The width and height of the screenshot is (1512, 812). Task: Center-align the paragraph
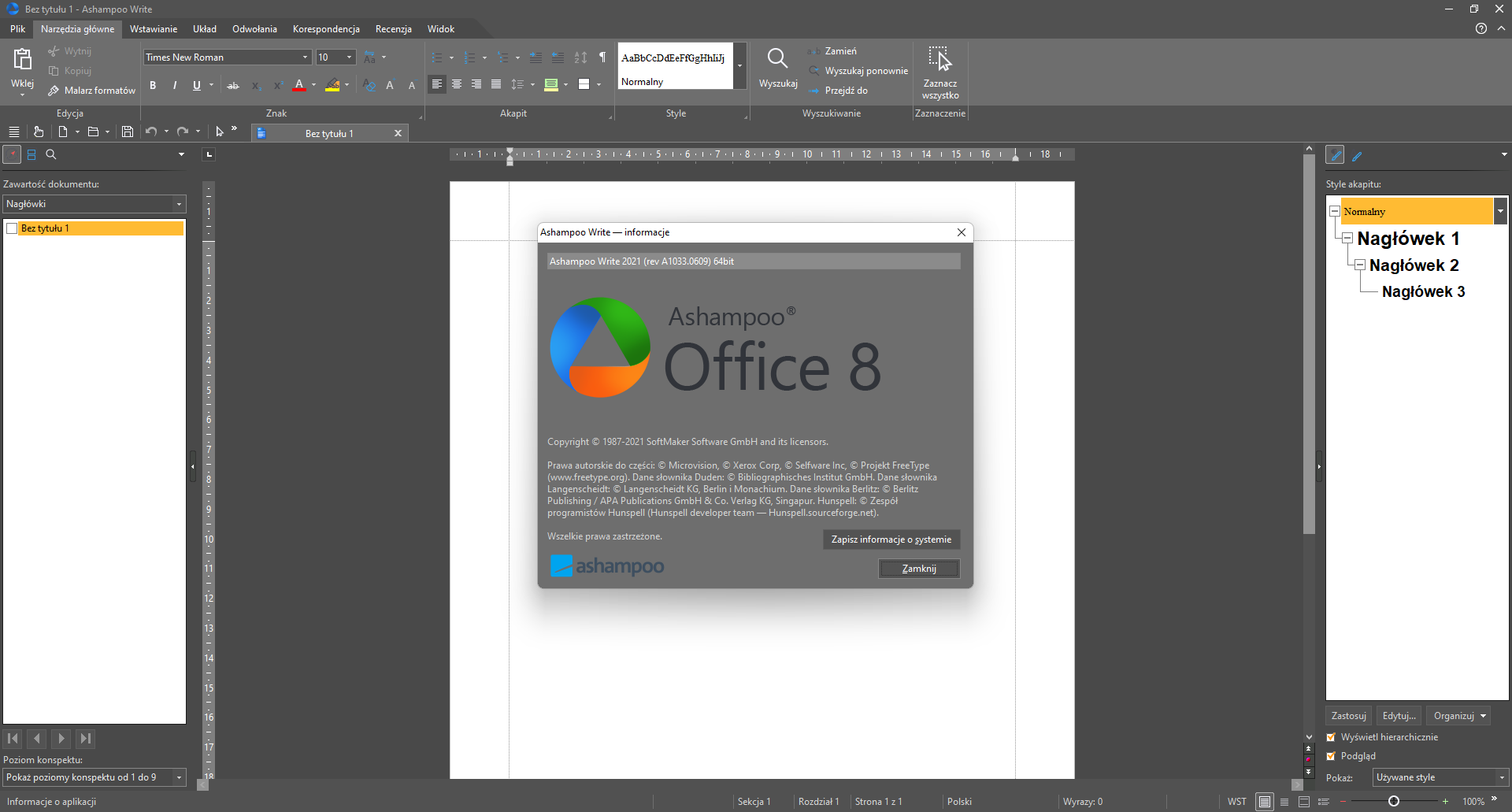pos(457,84)
